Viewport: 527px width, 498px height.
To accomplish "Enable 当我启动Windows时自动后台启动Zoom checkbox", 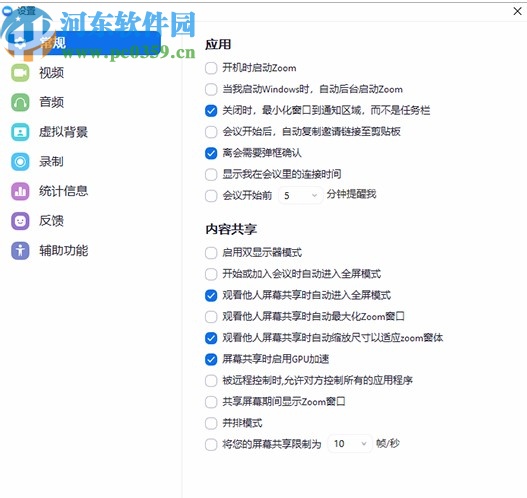I will click(211, 89).
